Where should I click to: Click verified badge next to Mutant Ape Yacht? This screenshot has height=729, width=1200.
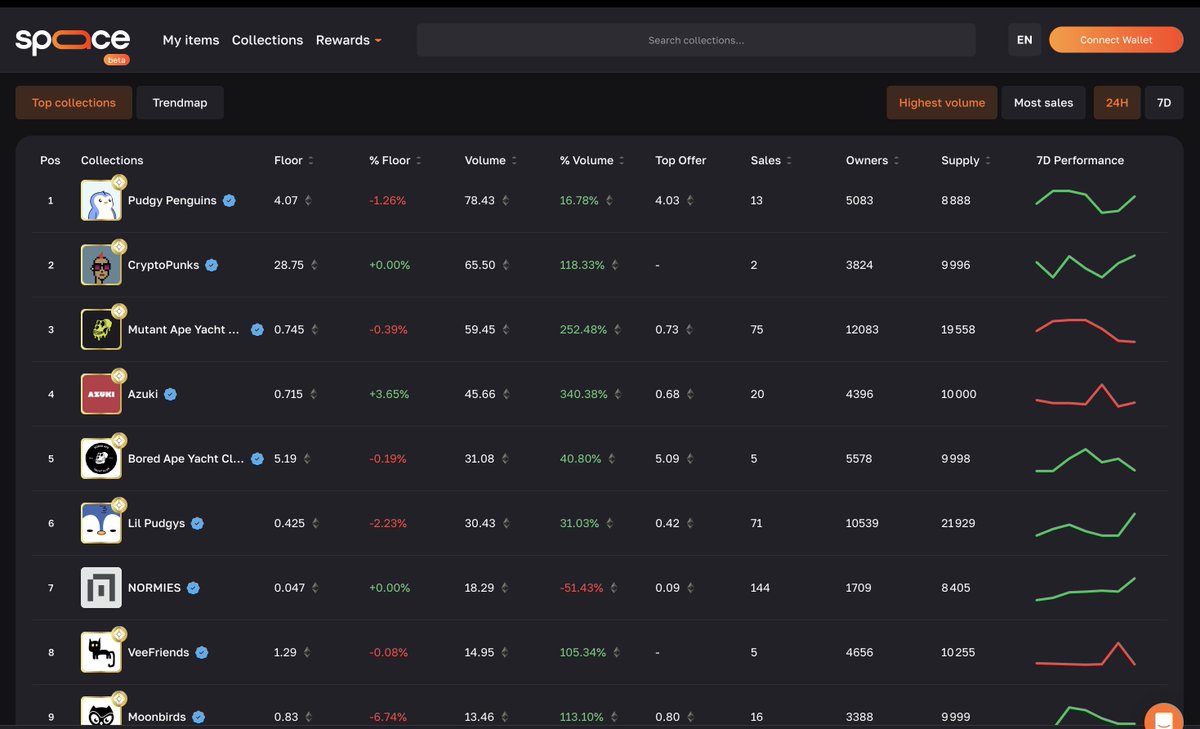257,330
